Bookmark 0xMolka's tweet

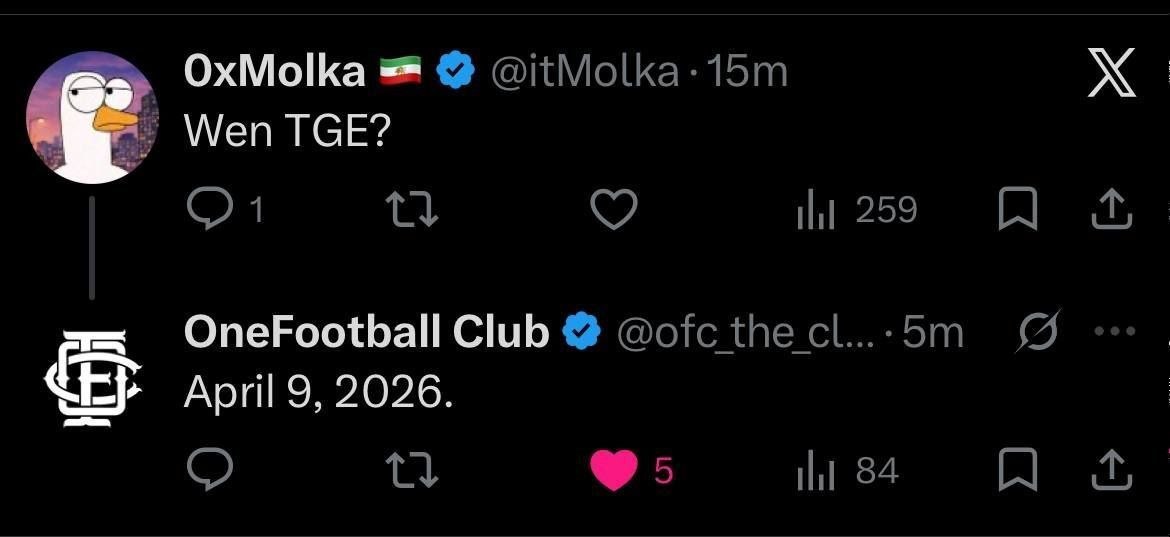click(1018, 209)
